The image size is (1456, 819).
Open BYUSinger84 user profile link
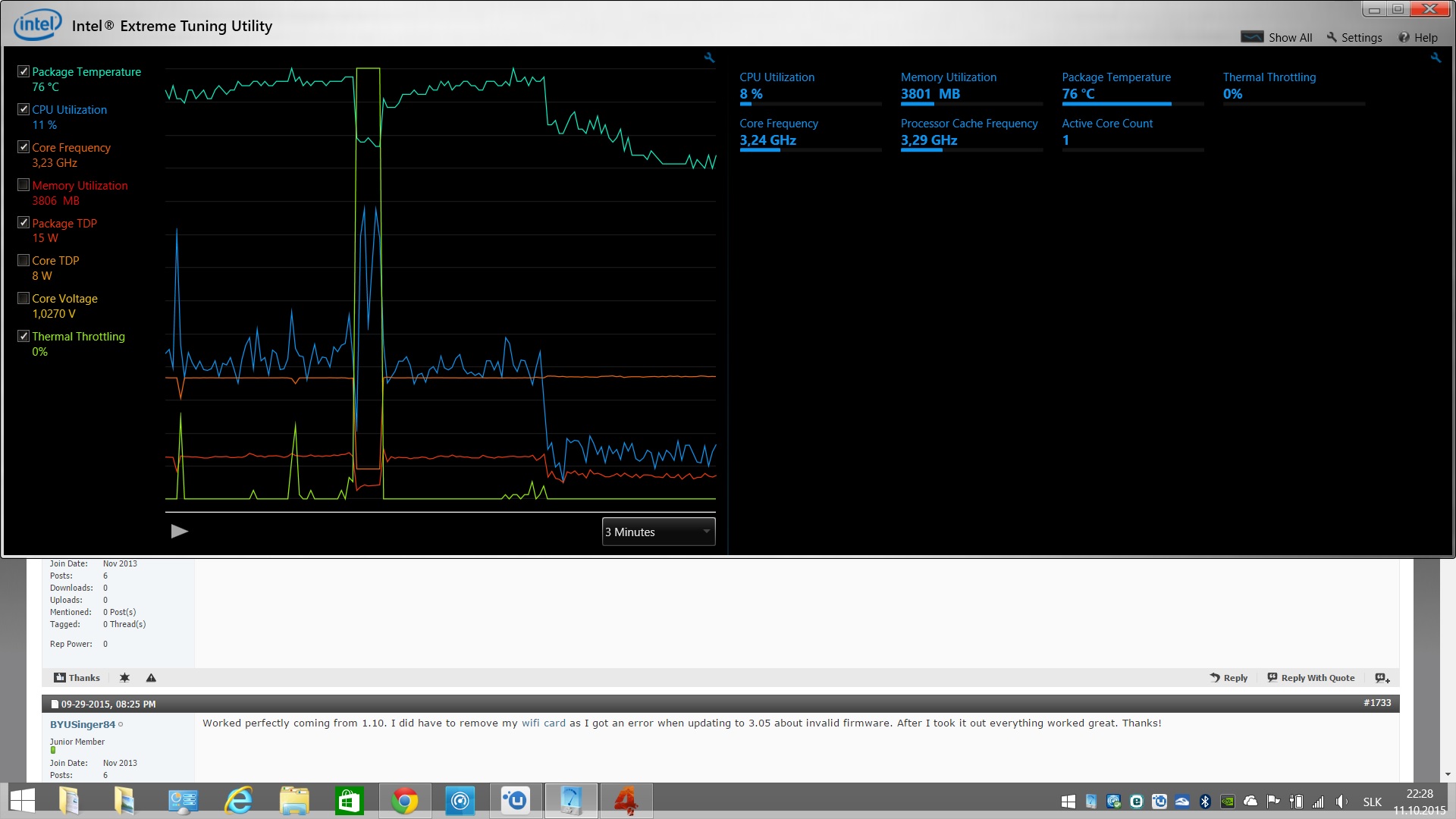click(x=83, y=724)
